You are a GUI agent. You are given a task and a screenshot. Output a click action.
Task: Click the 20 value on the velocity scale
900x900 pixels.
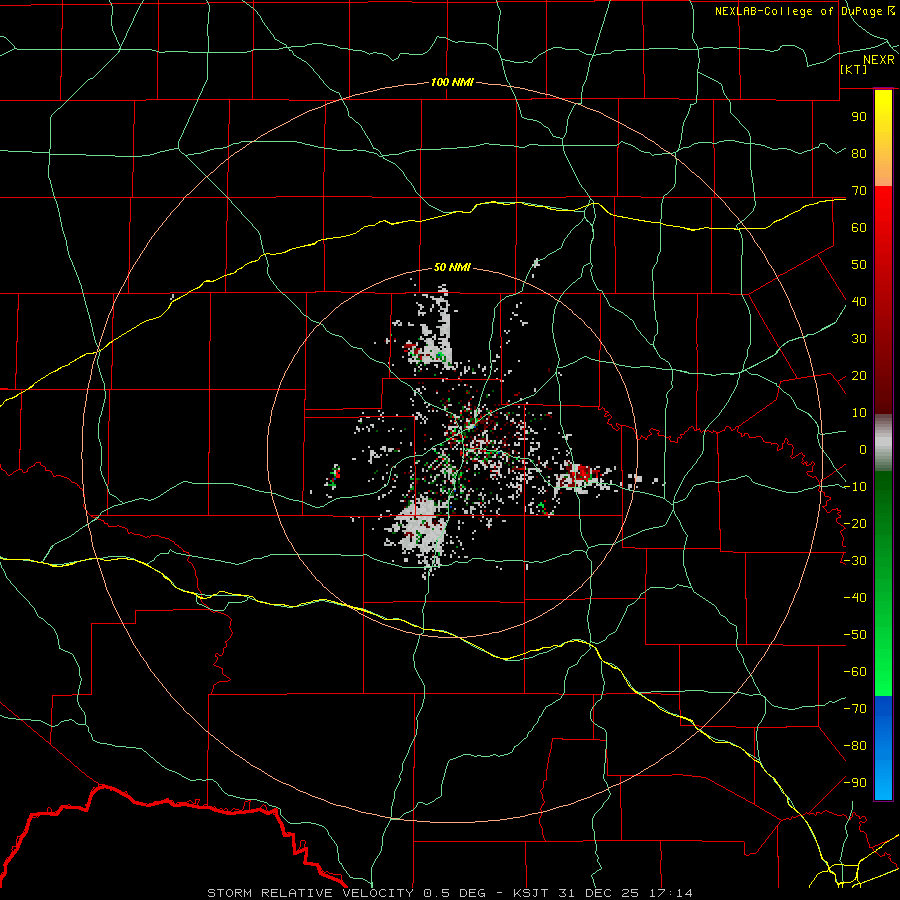tap(859, 375)
